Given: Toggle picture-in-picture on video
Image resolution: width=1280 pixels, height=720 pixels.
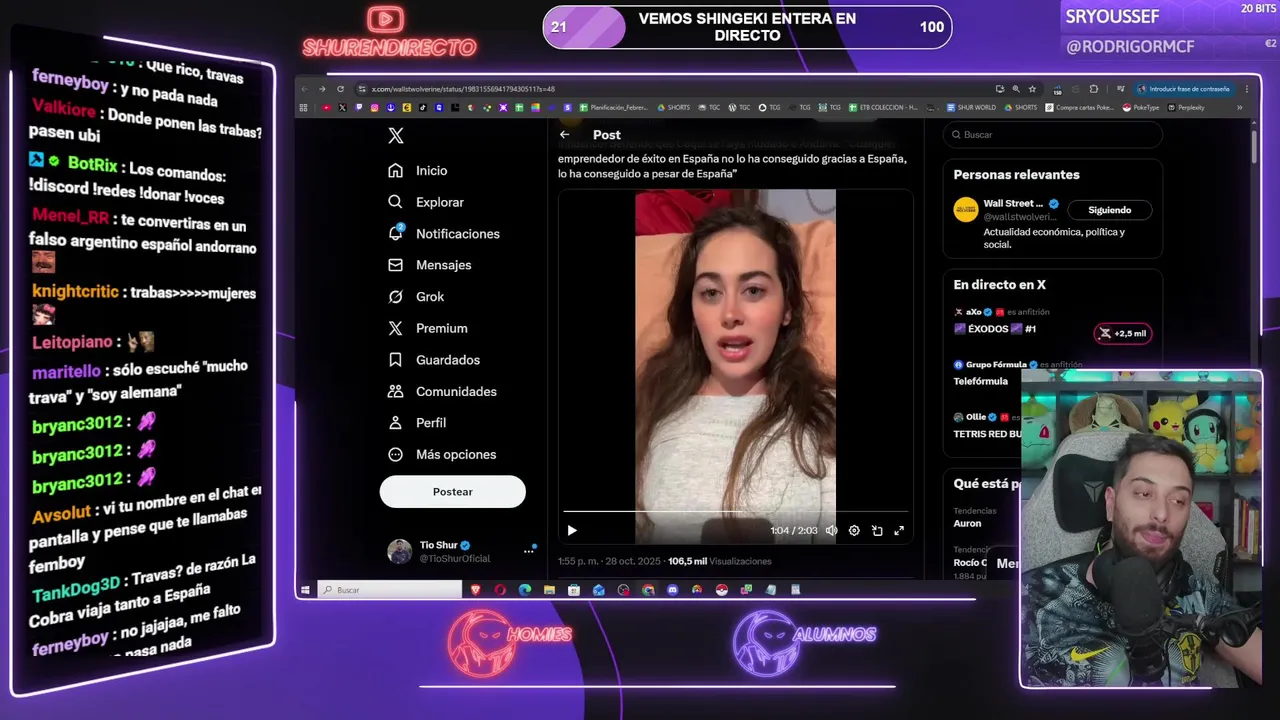Looking at the screenshot, I should point(877,531).
